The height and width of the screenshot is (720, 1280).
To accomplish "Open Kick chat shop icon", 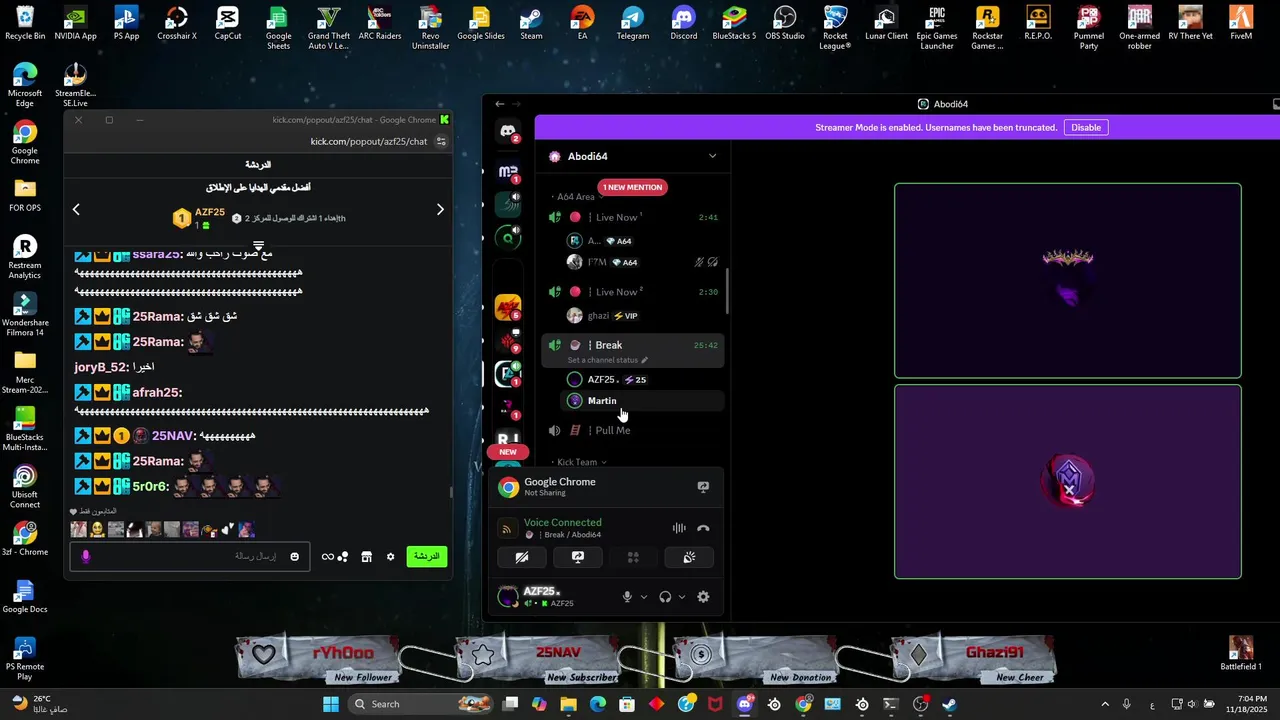I will (366, 557).
